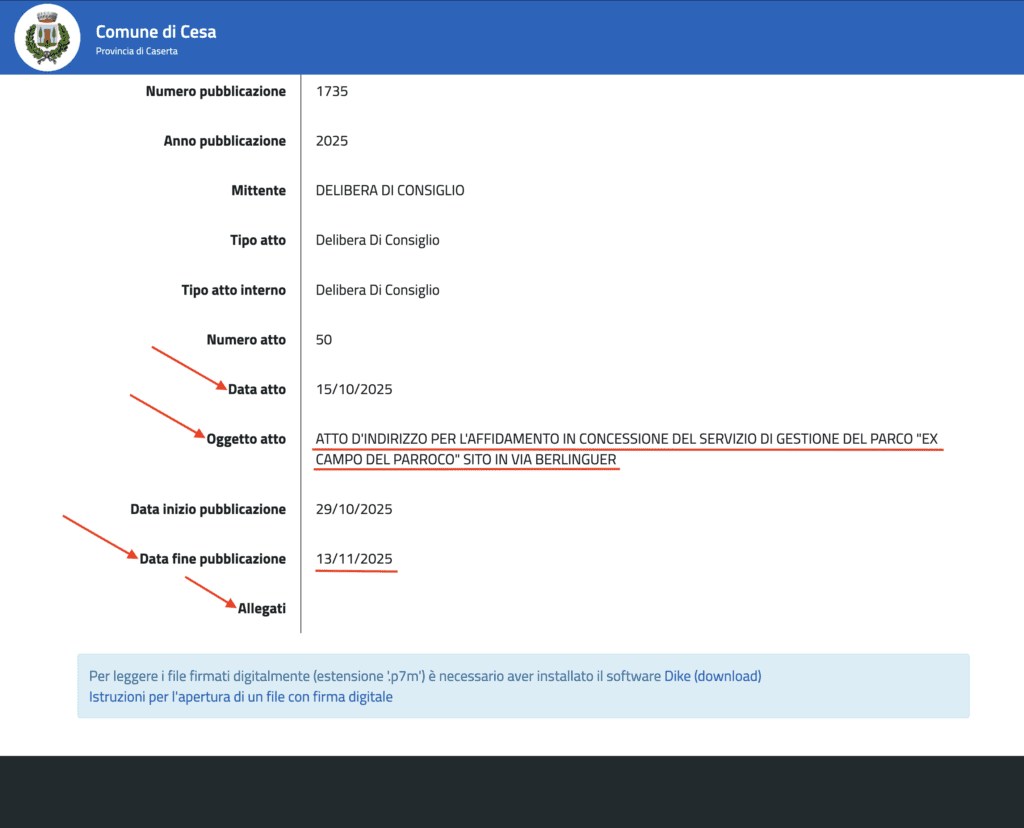Click the Mittente value DELIBERA DI CONSIGLIO
The image size is (1024, 828).
tap(390, 190)
